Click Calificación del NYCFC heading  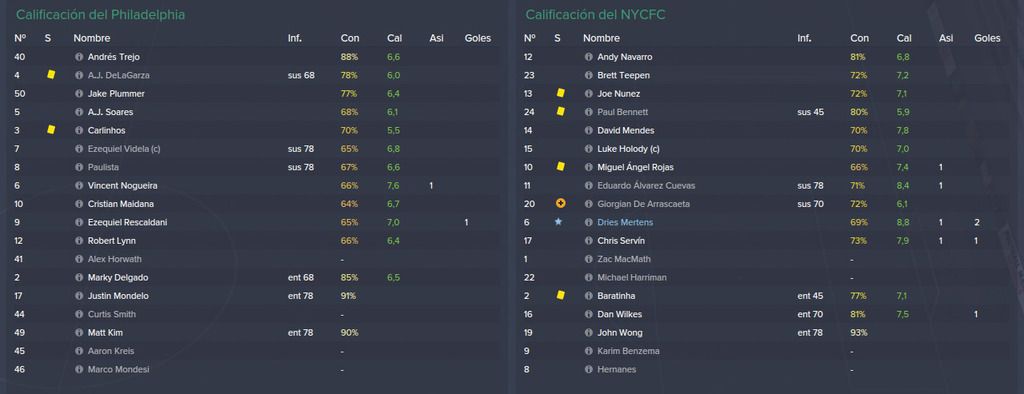tap(596, 14)
